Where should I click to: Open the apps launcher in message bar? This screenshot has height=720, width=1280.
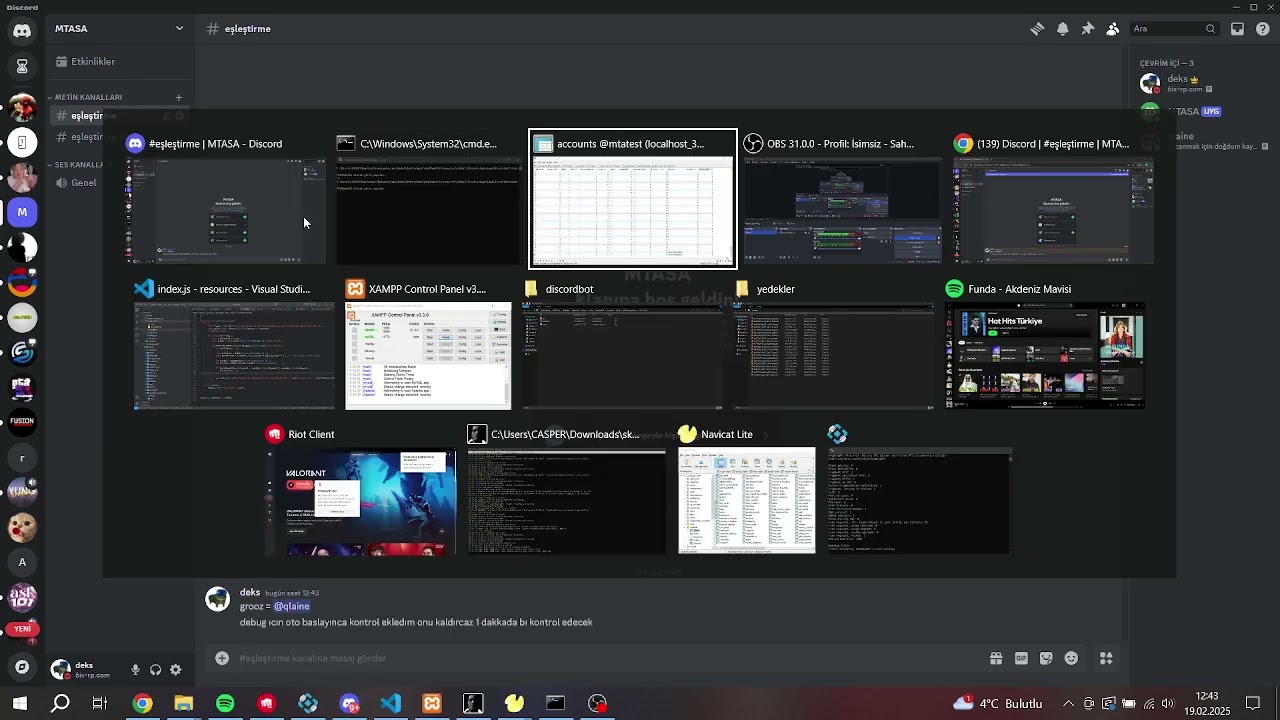pyautogui.click(x=1106, y=658)
